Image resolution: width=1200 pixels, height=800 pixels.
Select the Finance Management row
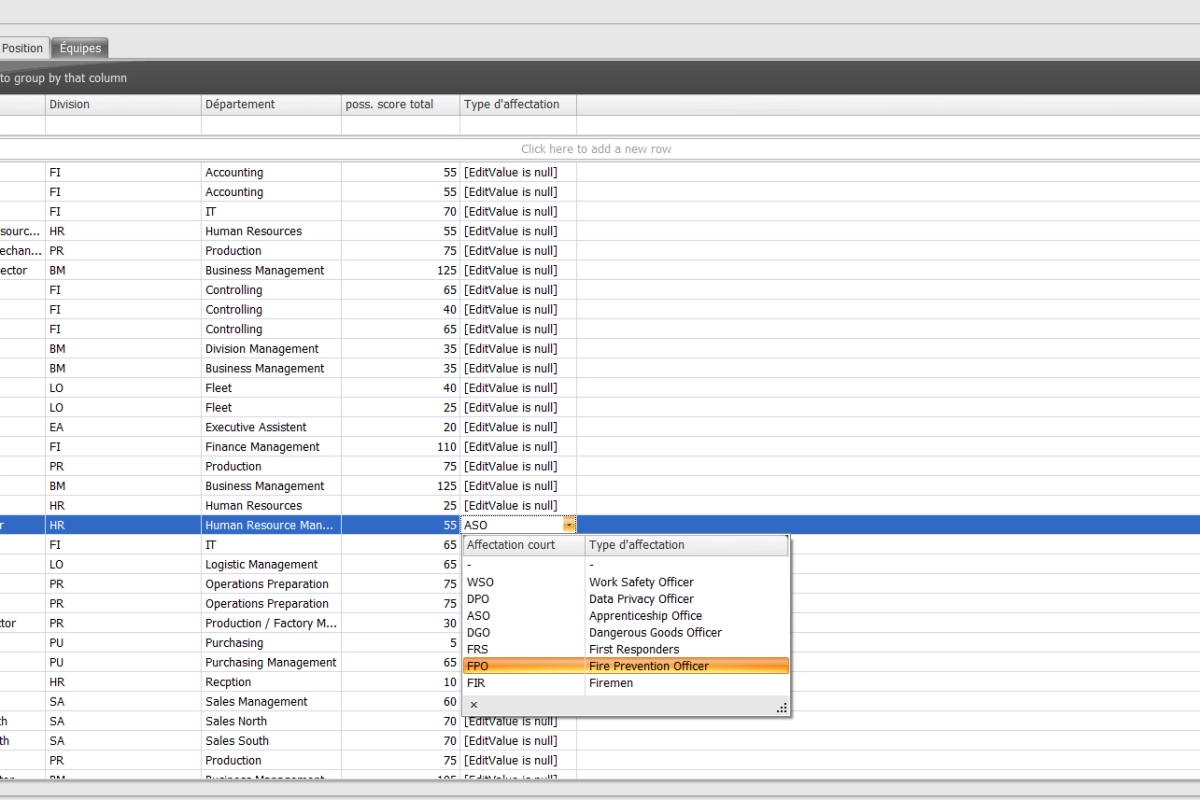[x=262, y=447]
